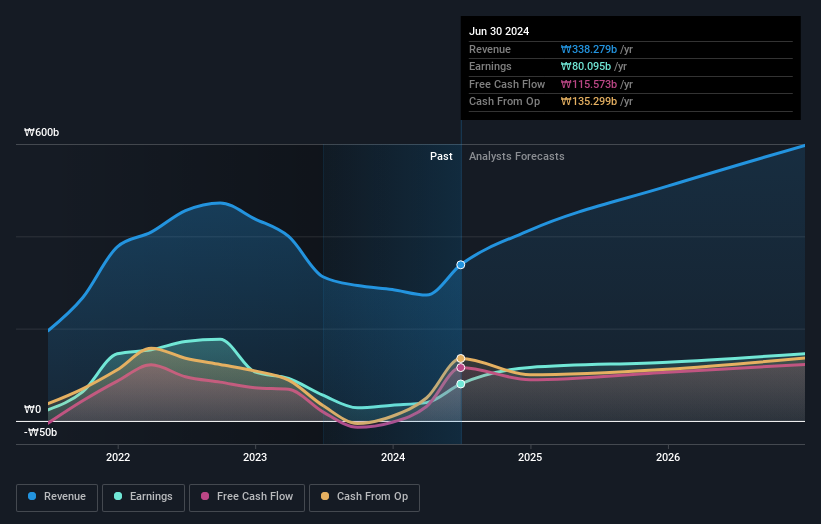Click the -₩50b y-axis label
Screen dimensions: 821x524
[40, 432]
